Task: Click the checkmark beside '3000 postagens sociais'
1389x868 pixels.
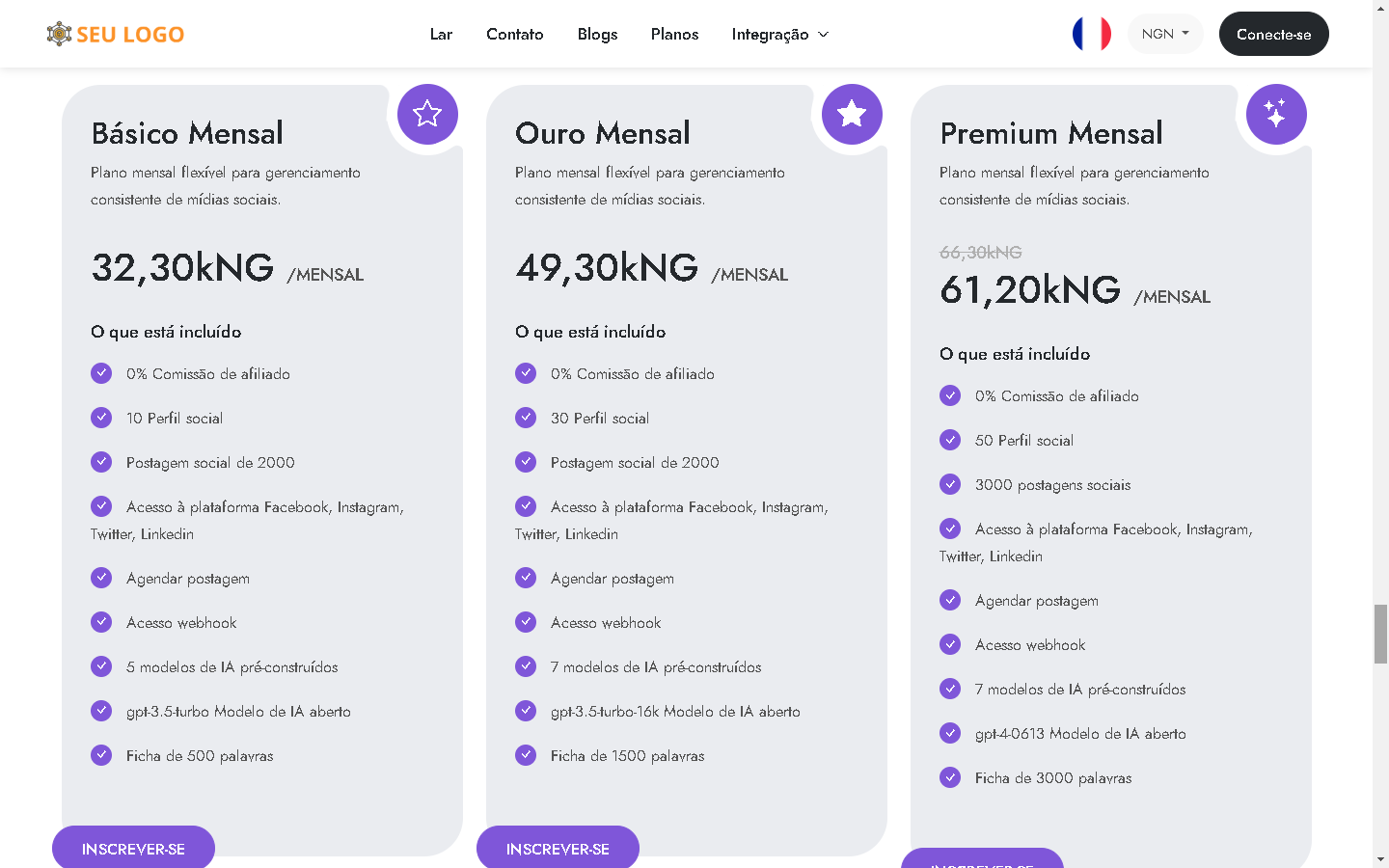Action: [x=950, y=484]
